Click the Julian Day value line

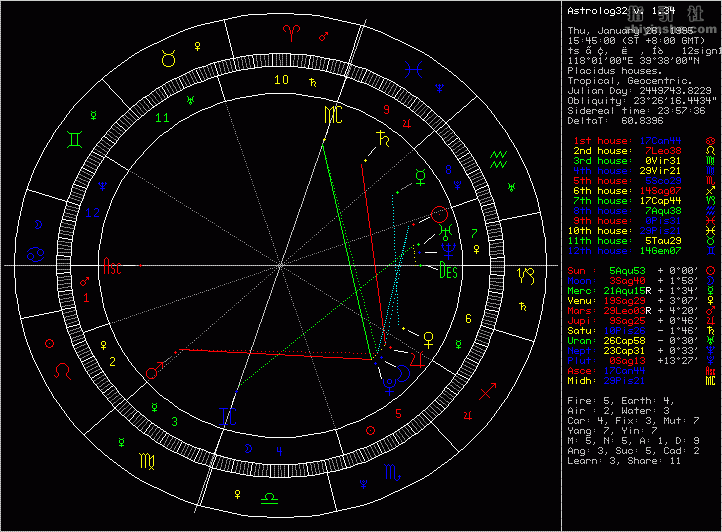click(x=639, y=91)
